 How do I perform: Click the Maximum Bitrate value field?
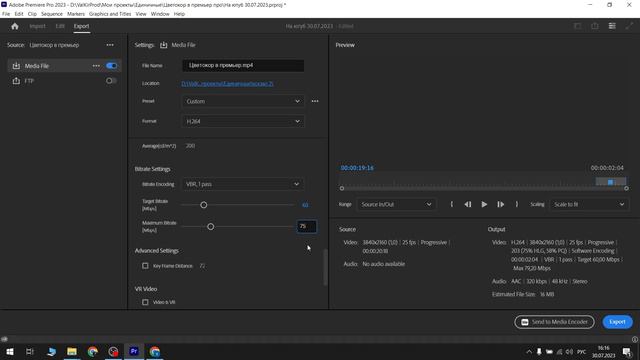307,226
